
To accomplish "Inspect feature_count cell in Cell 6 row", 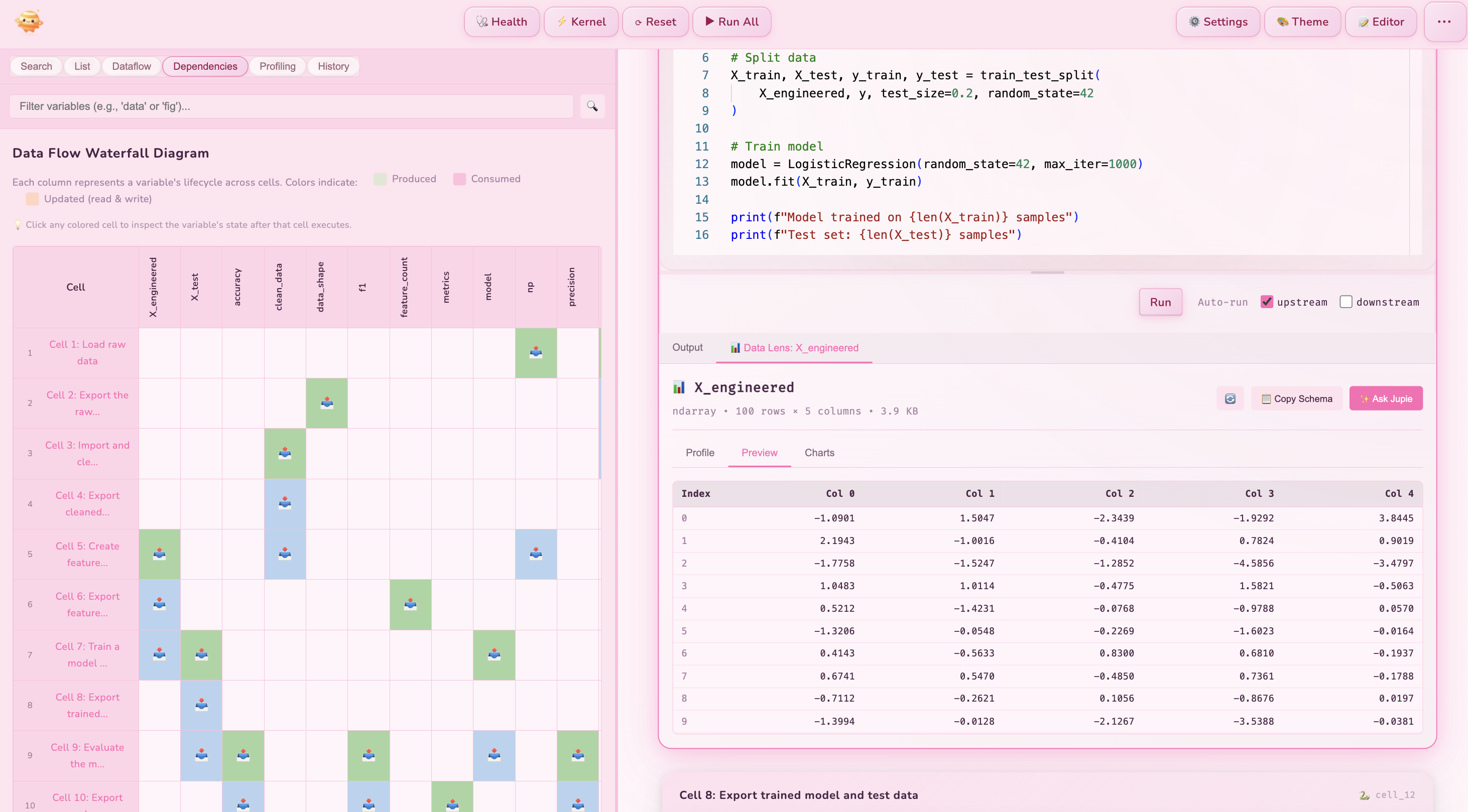I will pyautogui.click(x=410, y=605).
